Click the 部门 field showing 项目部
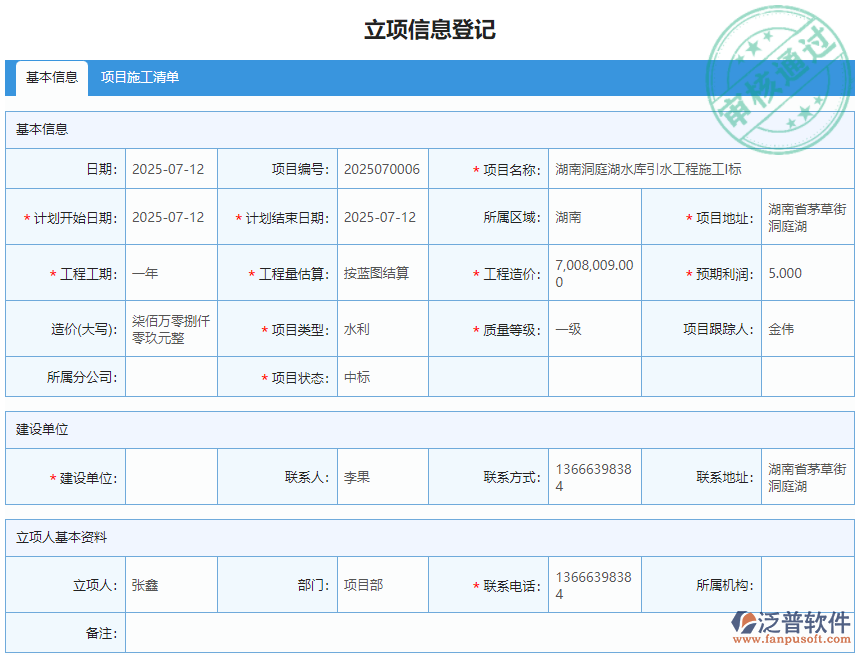861x655 pixels. pyautogui.click(x=381, y=584)
